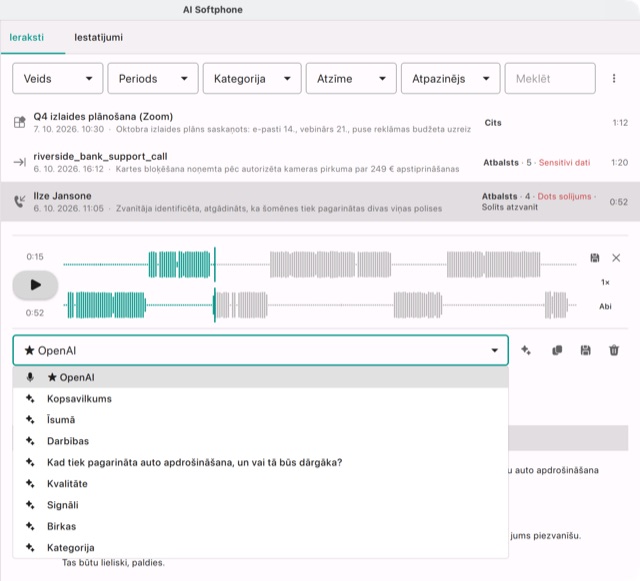This screenshot has height=581, width=640.
Task: Open the Atzīme filter dropdown
Action: [x=351, y=78]
